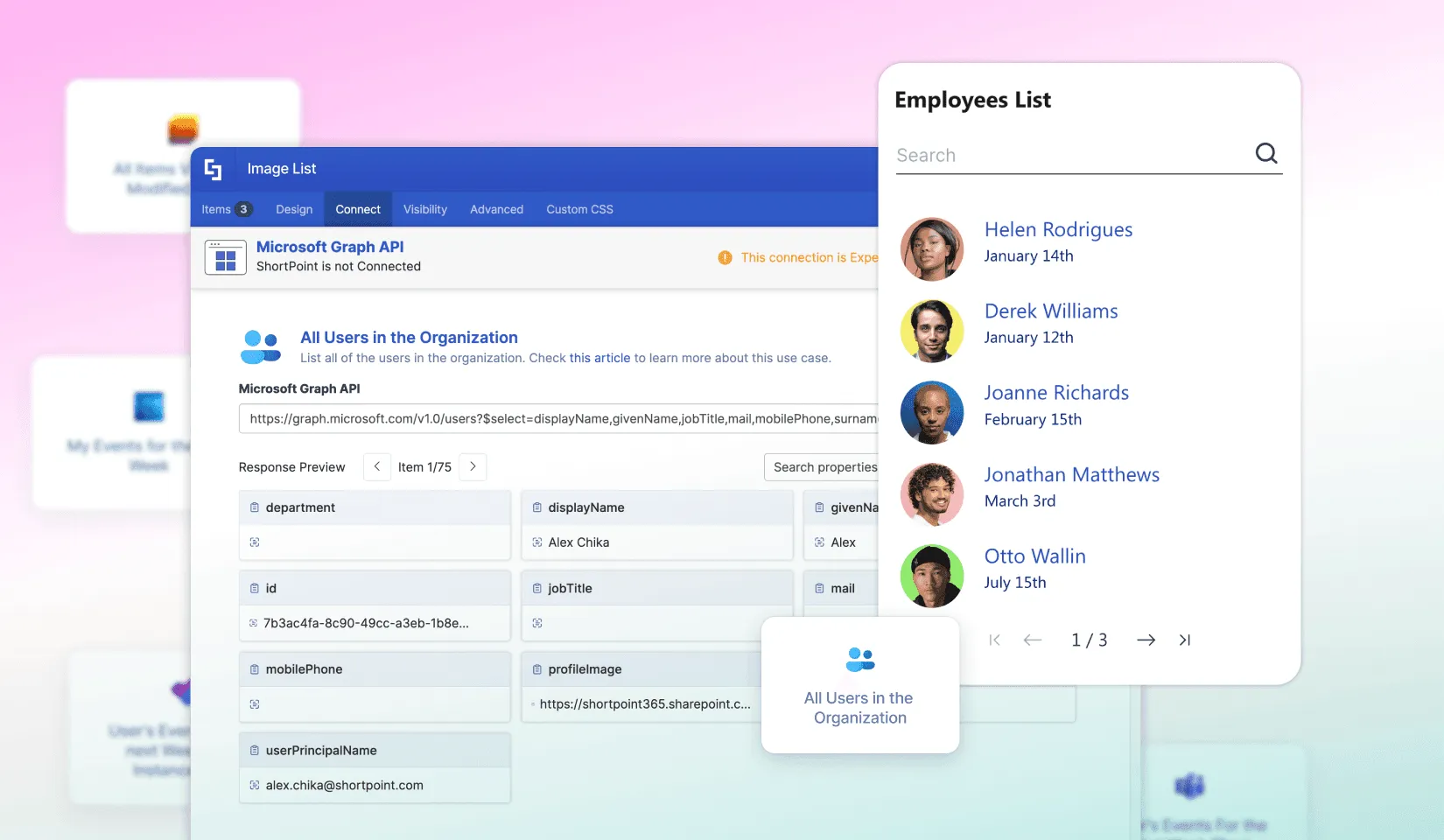Image resolution: width=1444 pixels, height=840 pixels.
Task: Select the Connect tab
Action: click(358, 209)
